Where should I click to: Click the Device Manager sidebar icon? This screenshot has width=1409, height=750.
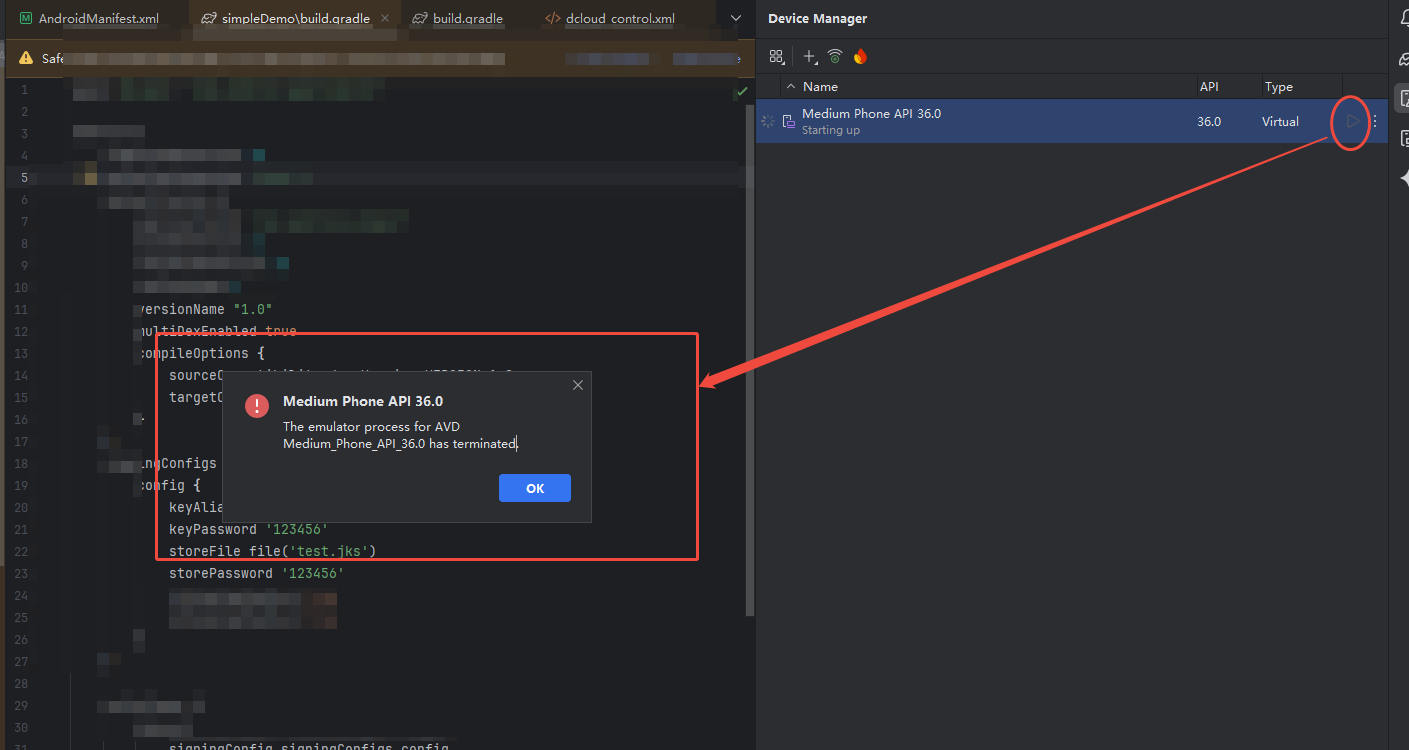point(1402,98)
